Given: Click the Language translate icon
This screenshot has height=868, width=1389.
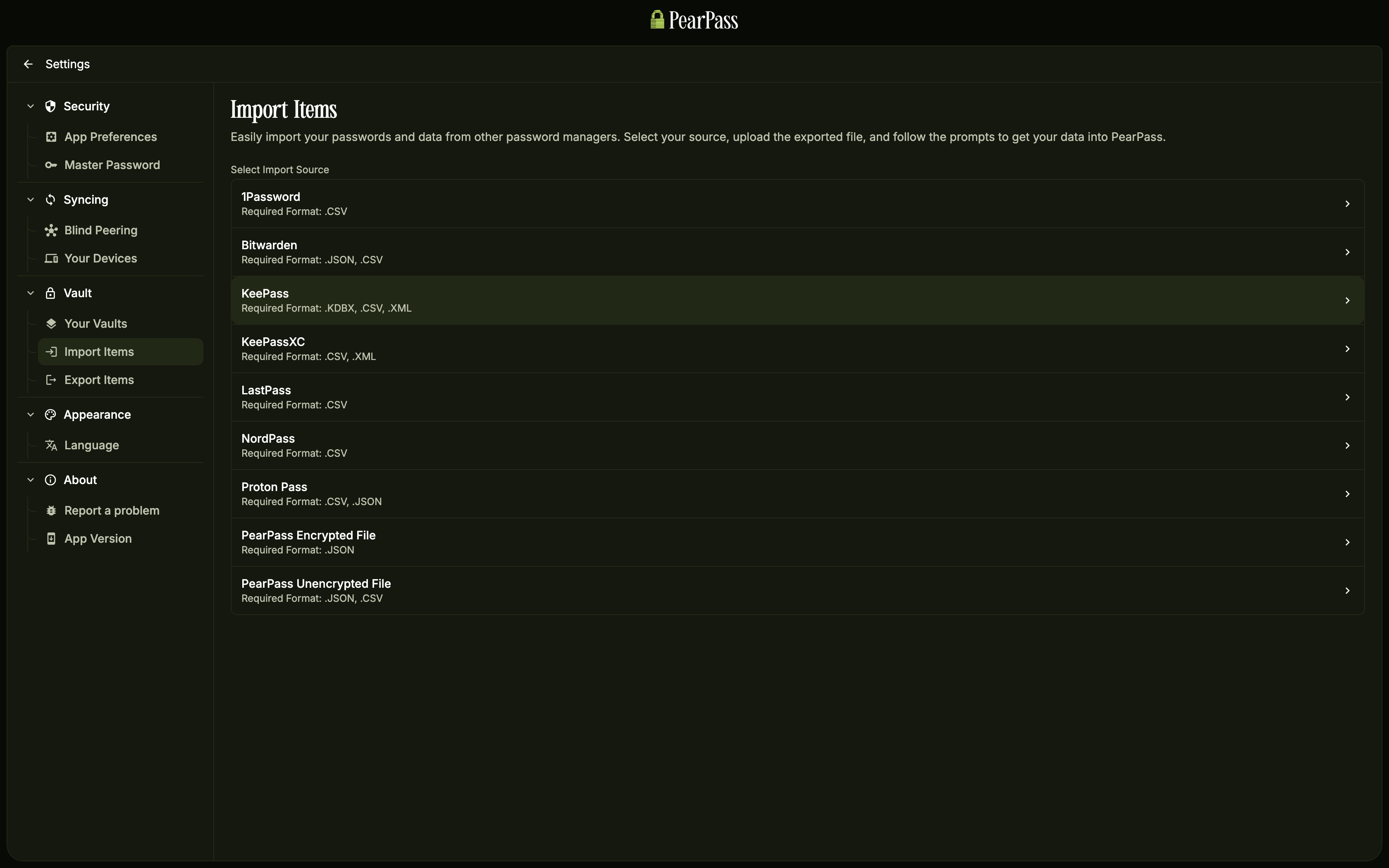Looking at the screenshot, I should click(x=51, y=446).
